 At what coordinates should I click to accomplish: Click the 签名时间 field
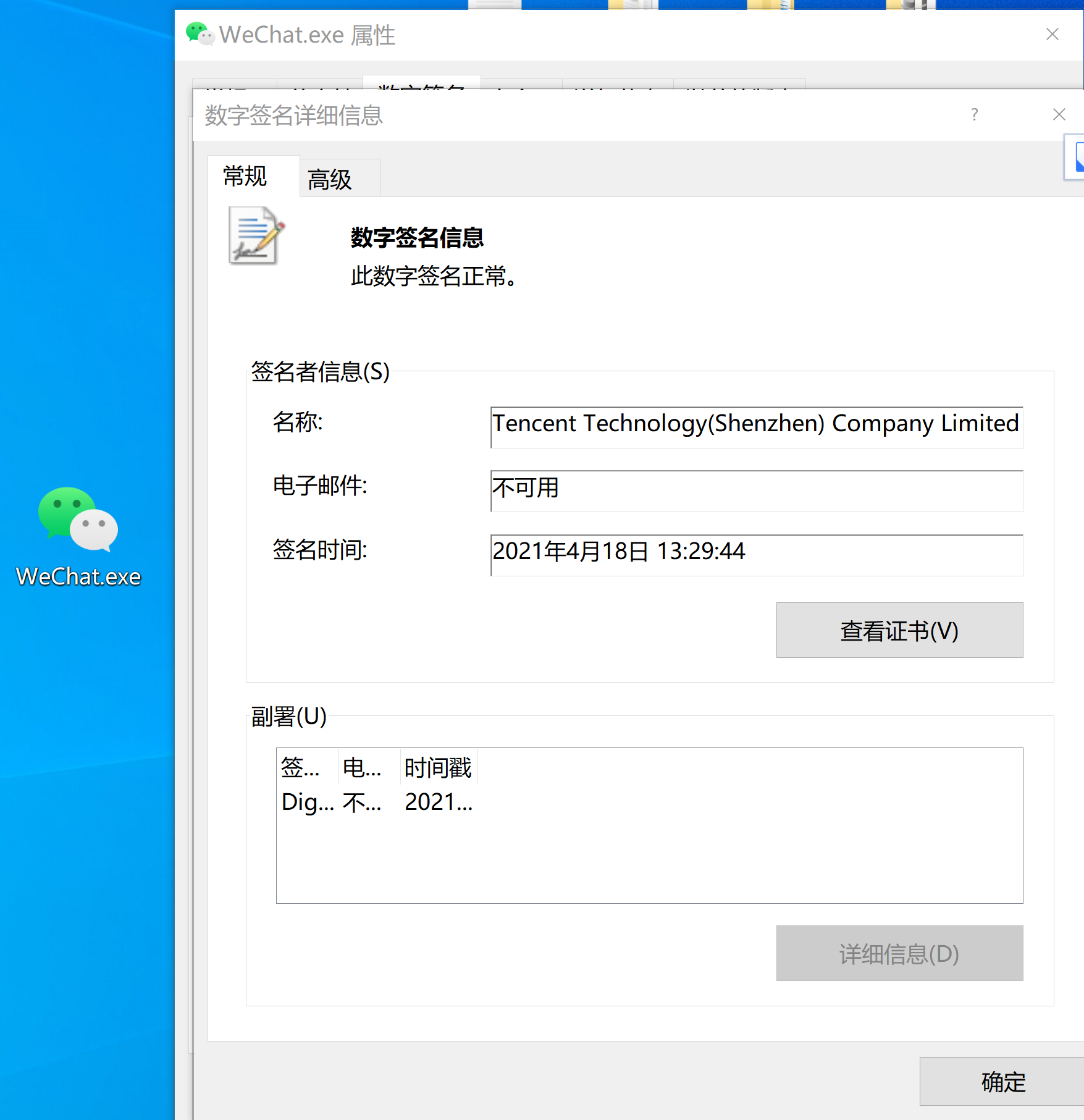click(x=757, y=555)
